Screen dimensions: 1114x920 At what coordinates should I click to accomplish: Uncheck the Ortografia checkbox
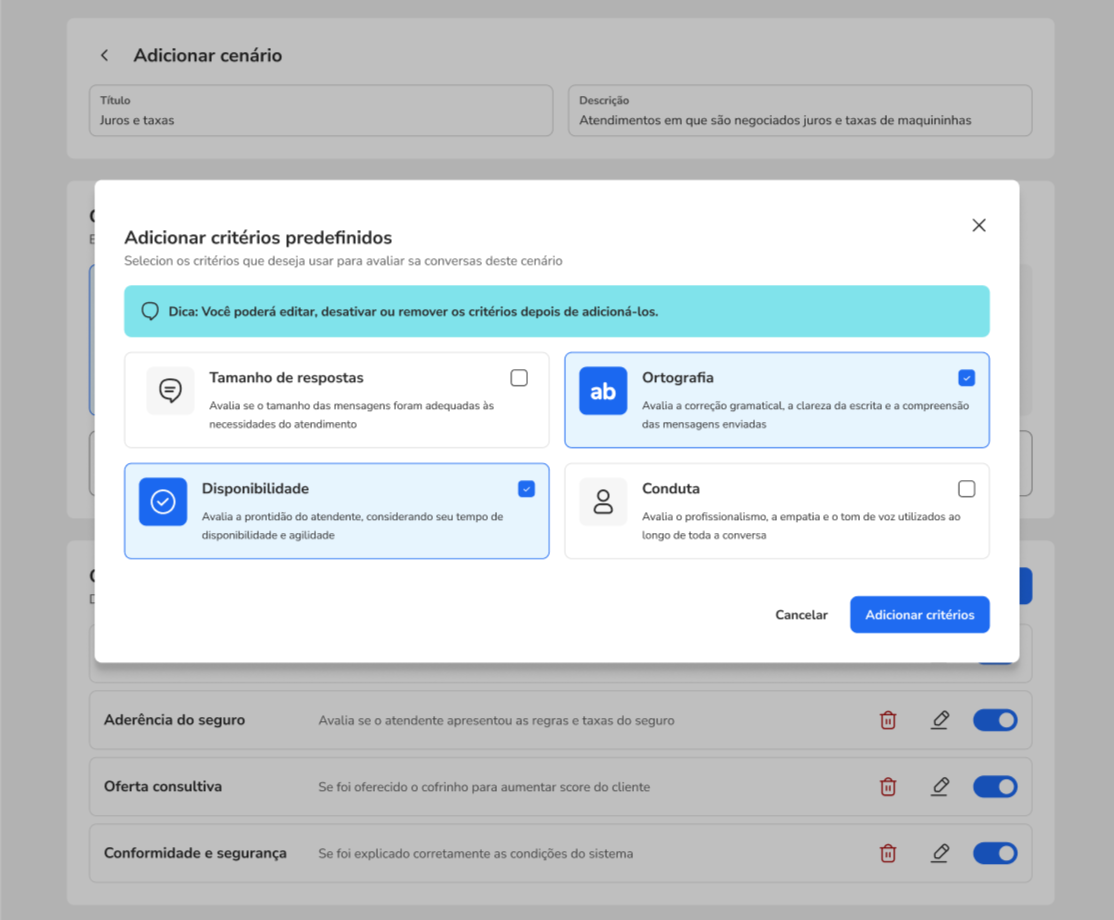pos(966,378)
